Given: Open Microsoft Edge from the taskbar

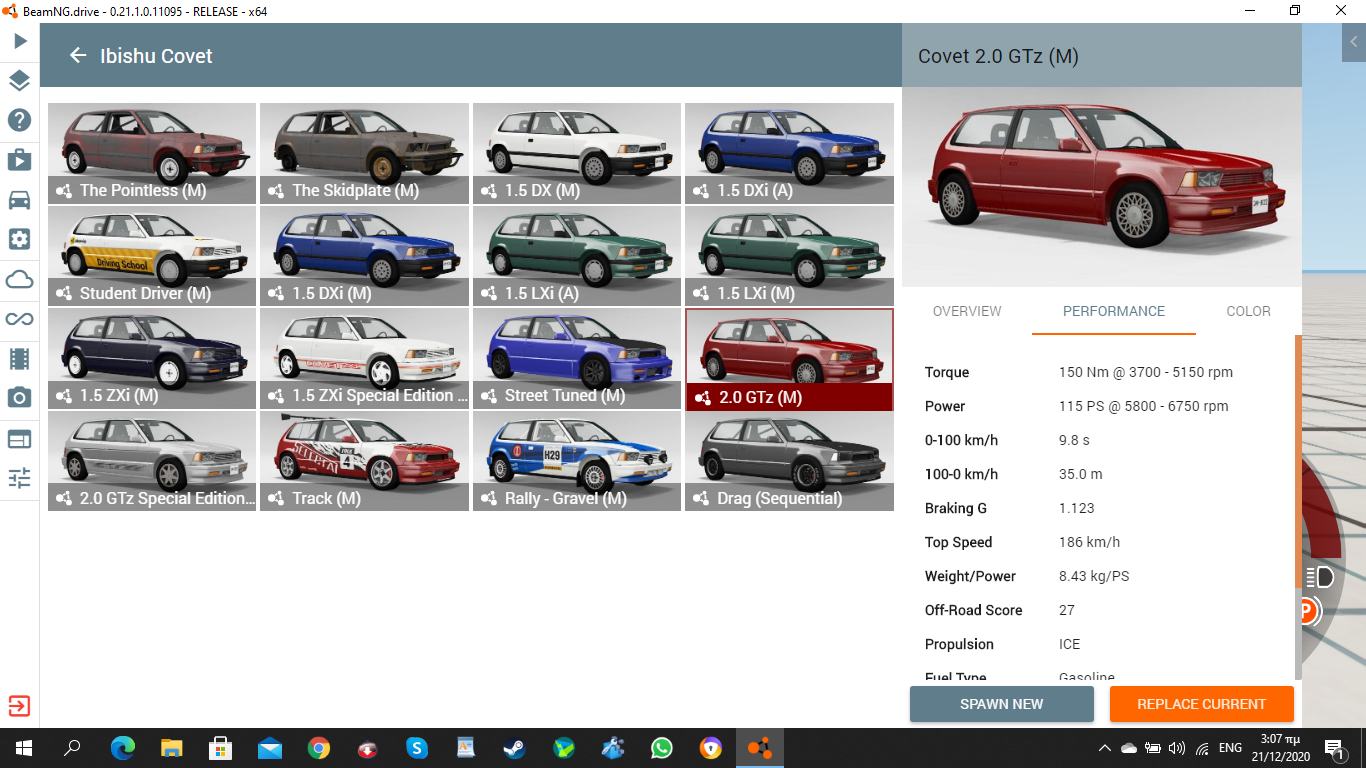Looking at the screenshot, I should 123,748.
